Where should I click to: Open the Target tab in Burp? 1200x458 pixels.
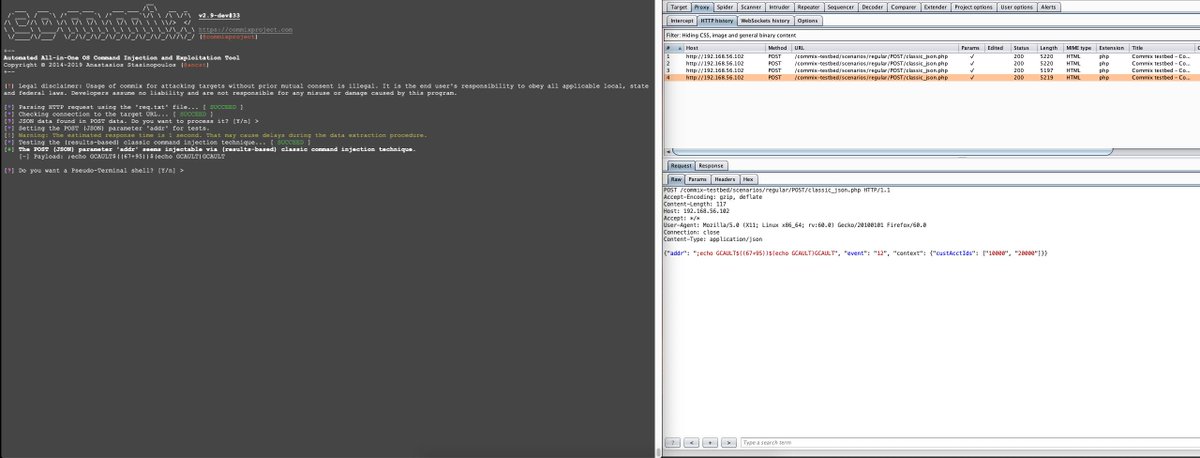(679, 6)
